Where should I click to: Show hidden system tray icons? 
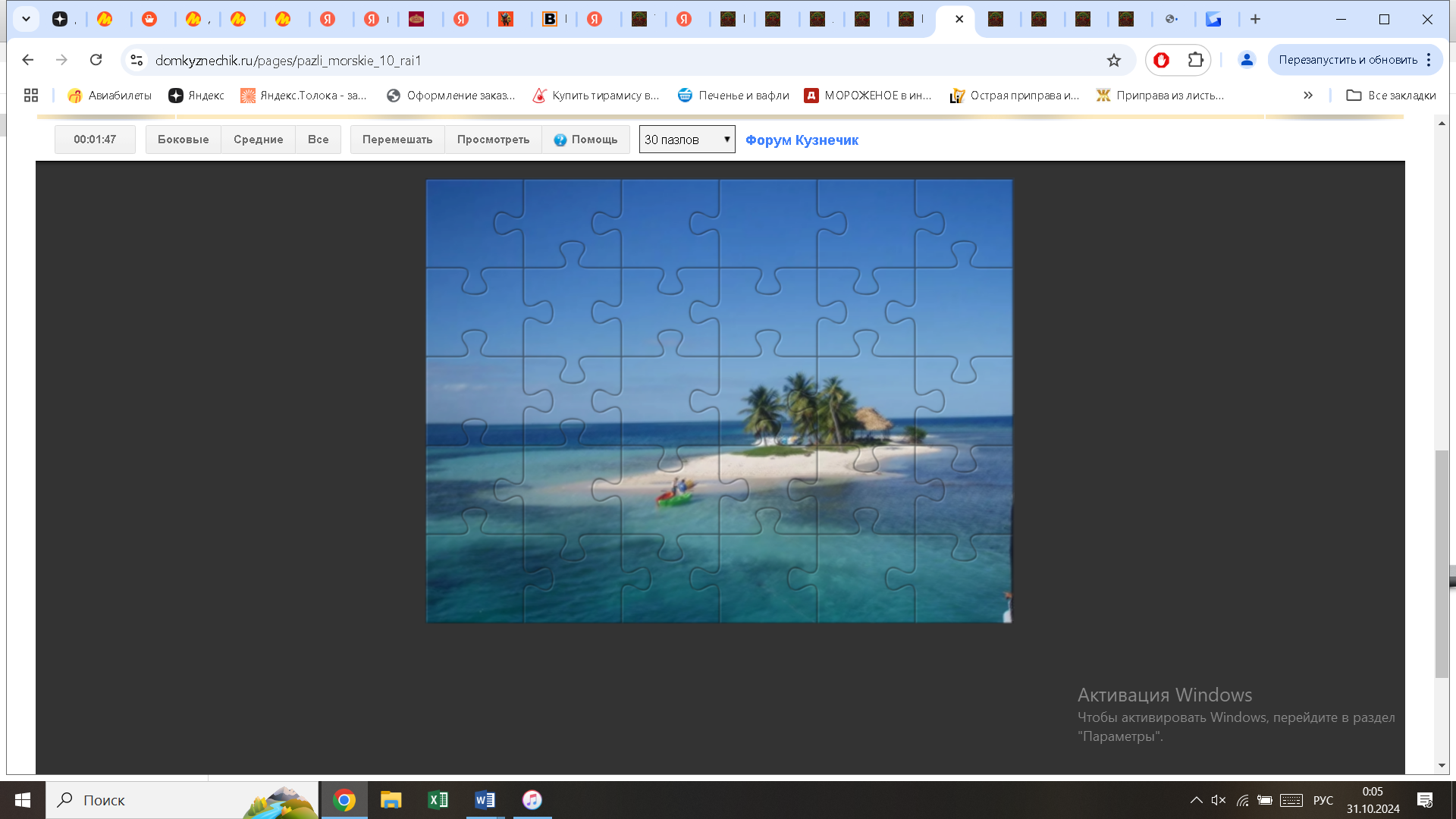[1196, 800]
